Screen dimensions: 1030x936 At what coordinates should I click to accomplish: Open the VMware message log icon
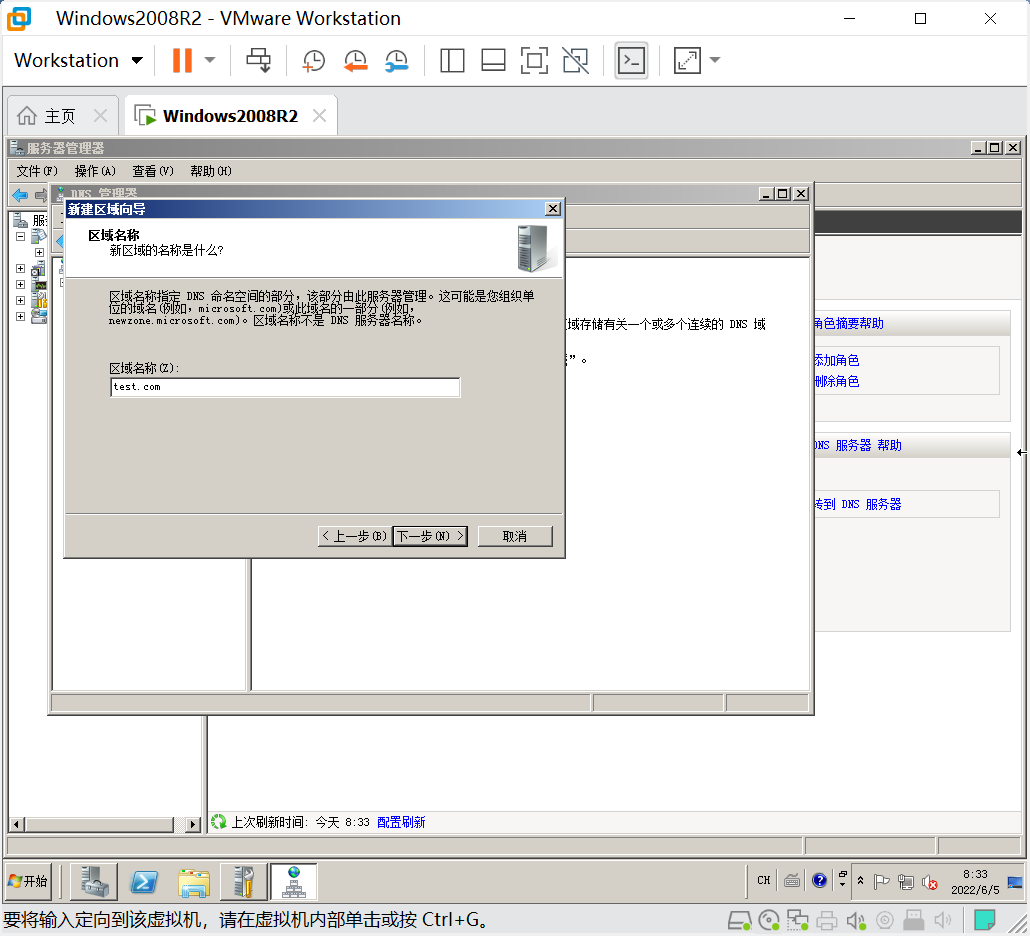[x=984, y=920]
